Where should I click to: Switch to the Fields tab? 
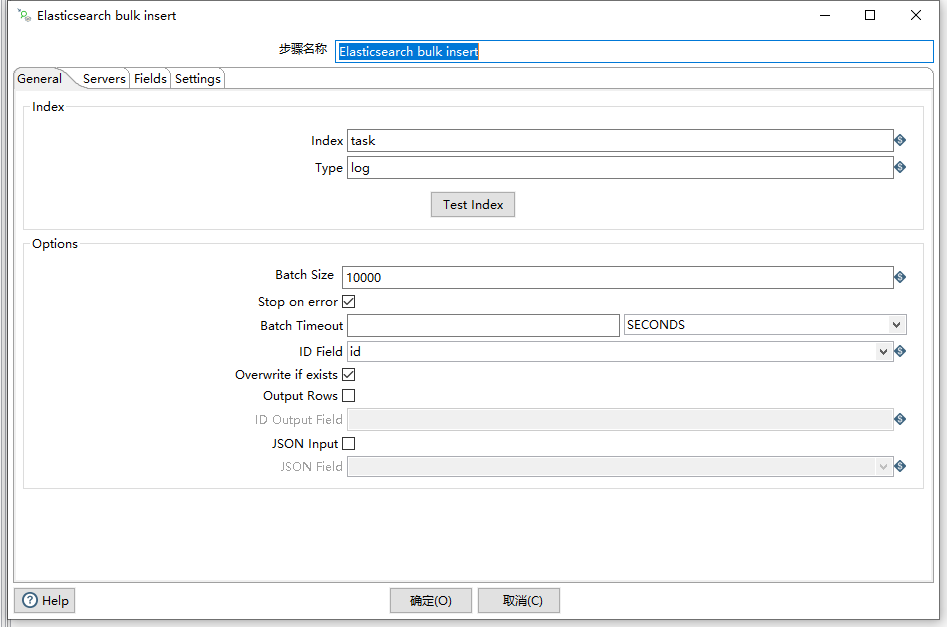pyautogui.click(x=149, y=78)
